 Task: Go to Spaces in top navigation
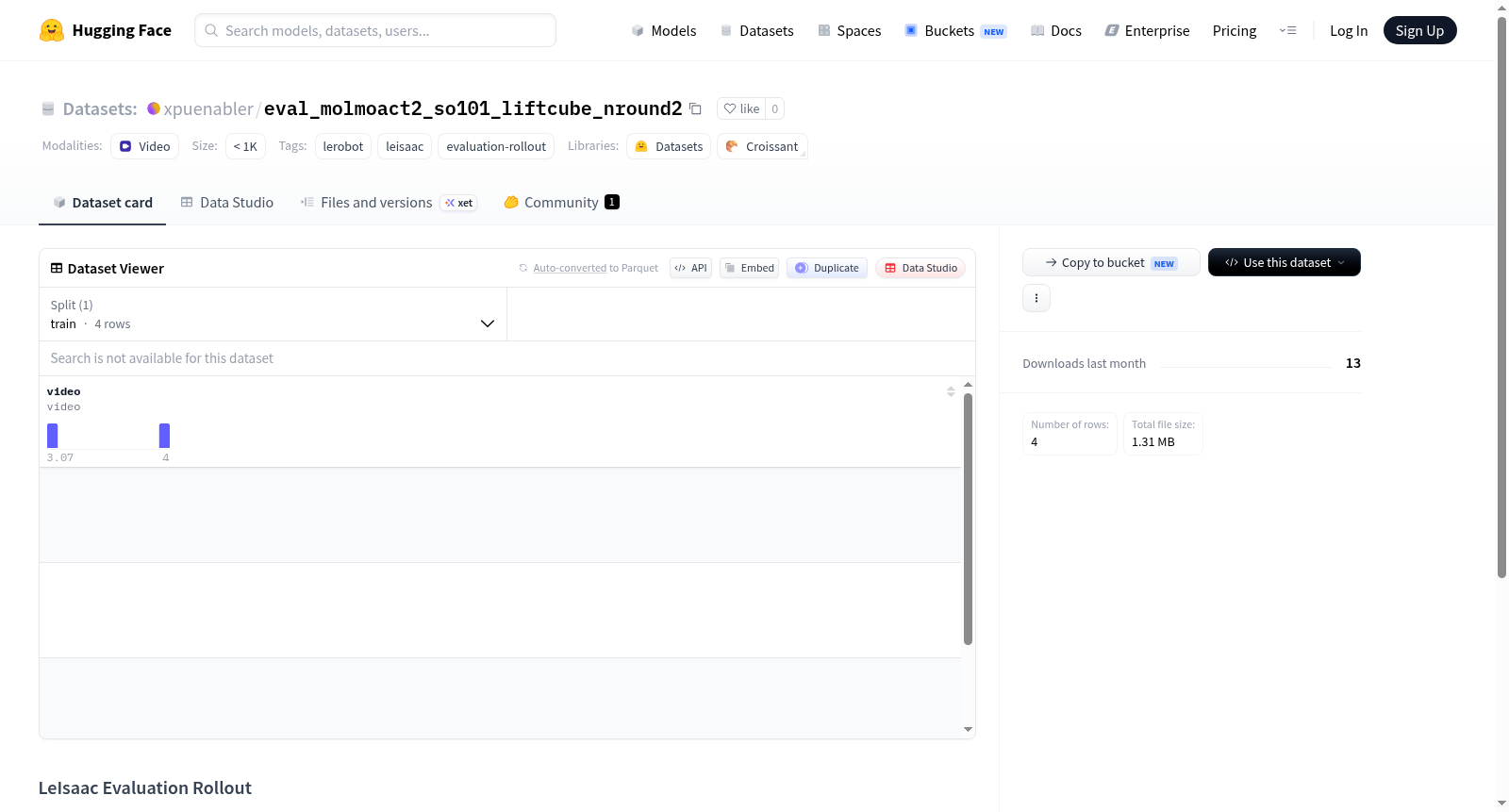point(849,30)
